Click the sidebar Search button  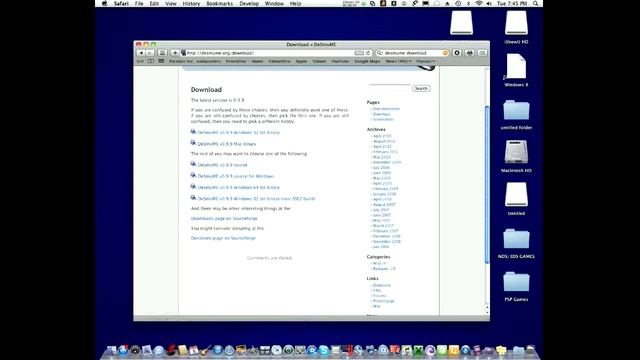[421, 88]
